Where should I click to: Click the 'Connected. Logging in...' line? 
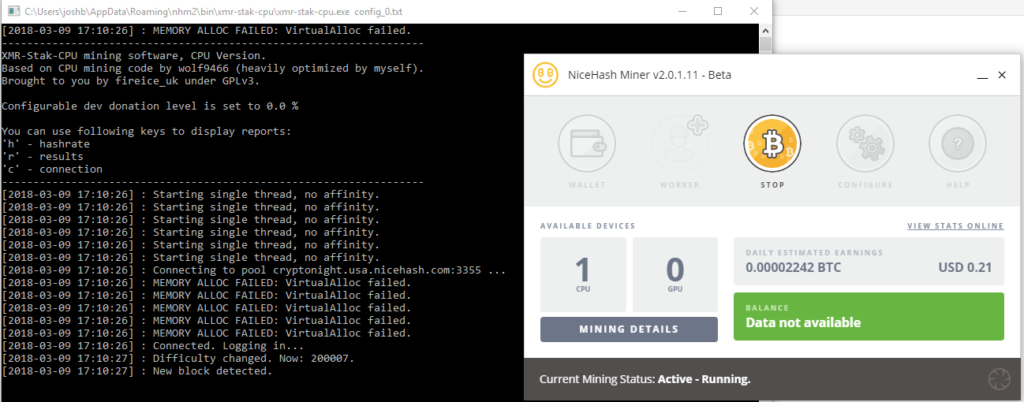[x=153, y=347]
